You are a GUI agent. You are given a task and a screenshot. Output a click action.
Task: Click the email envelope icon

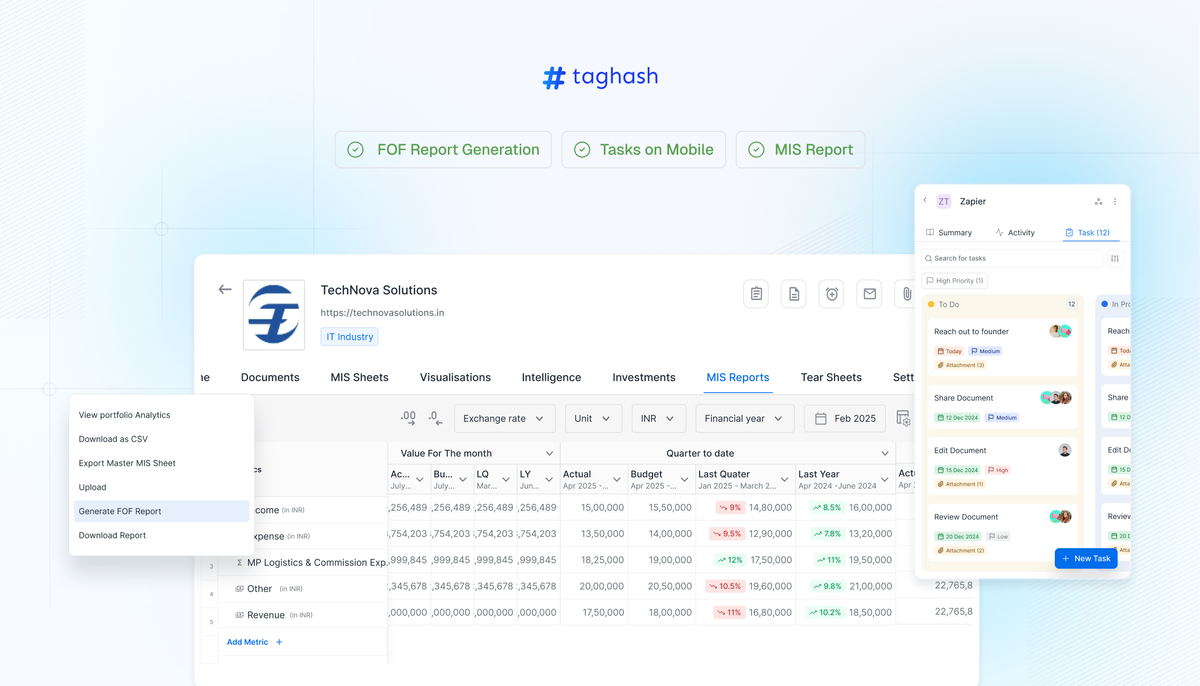869,293
